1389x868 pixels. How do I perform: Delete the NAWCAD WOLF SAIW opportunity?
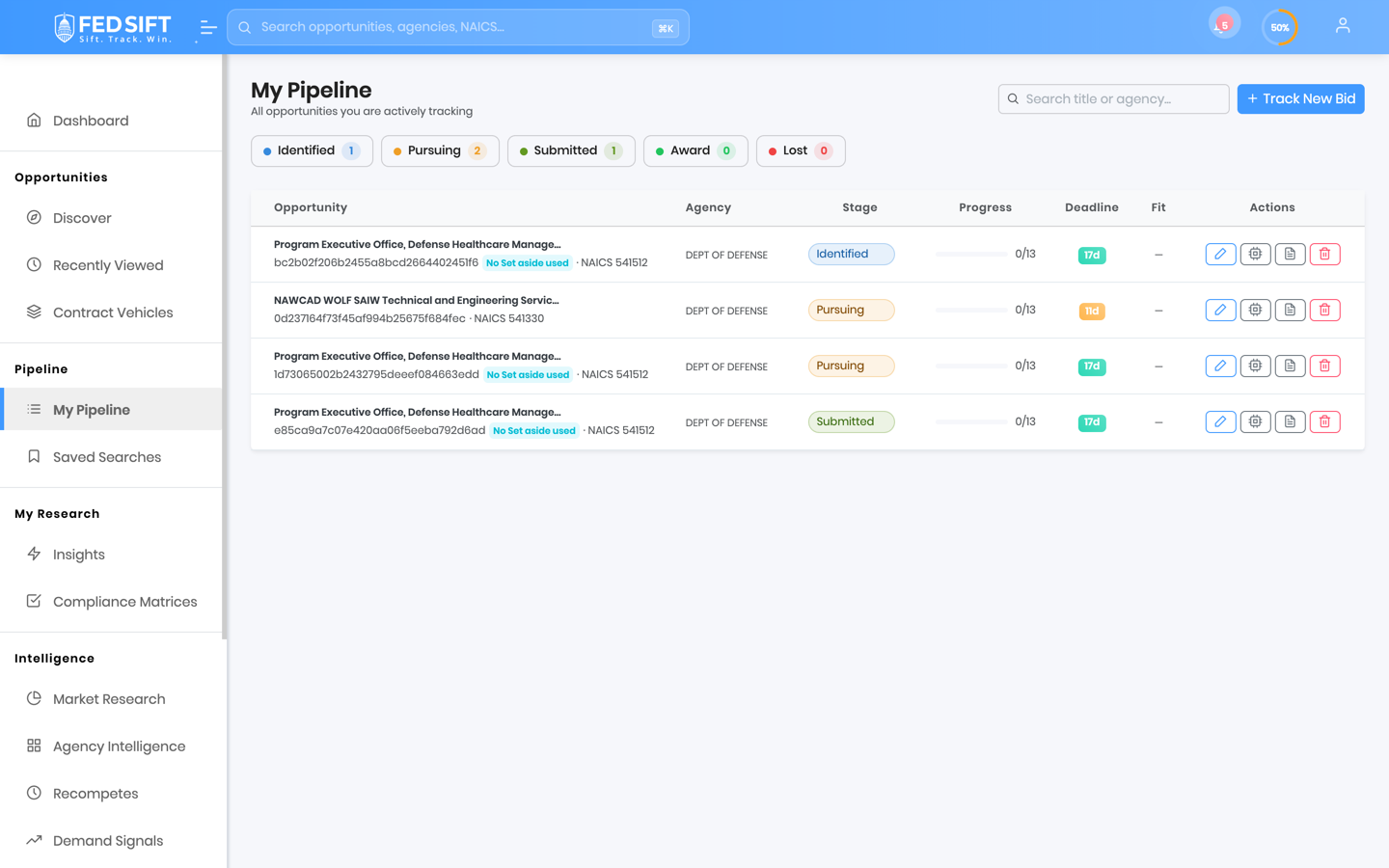[x=1324, y=311]
